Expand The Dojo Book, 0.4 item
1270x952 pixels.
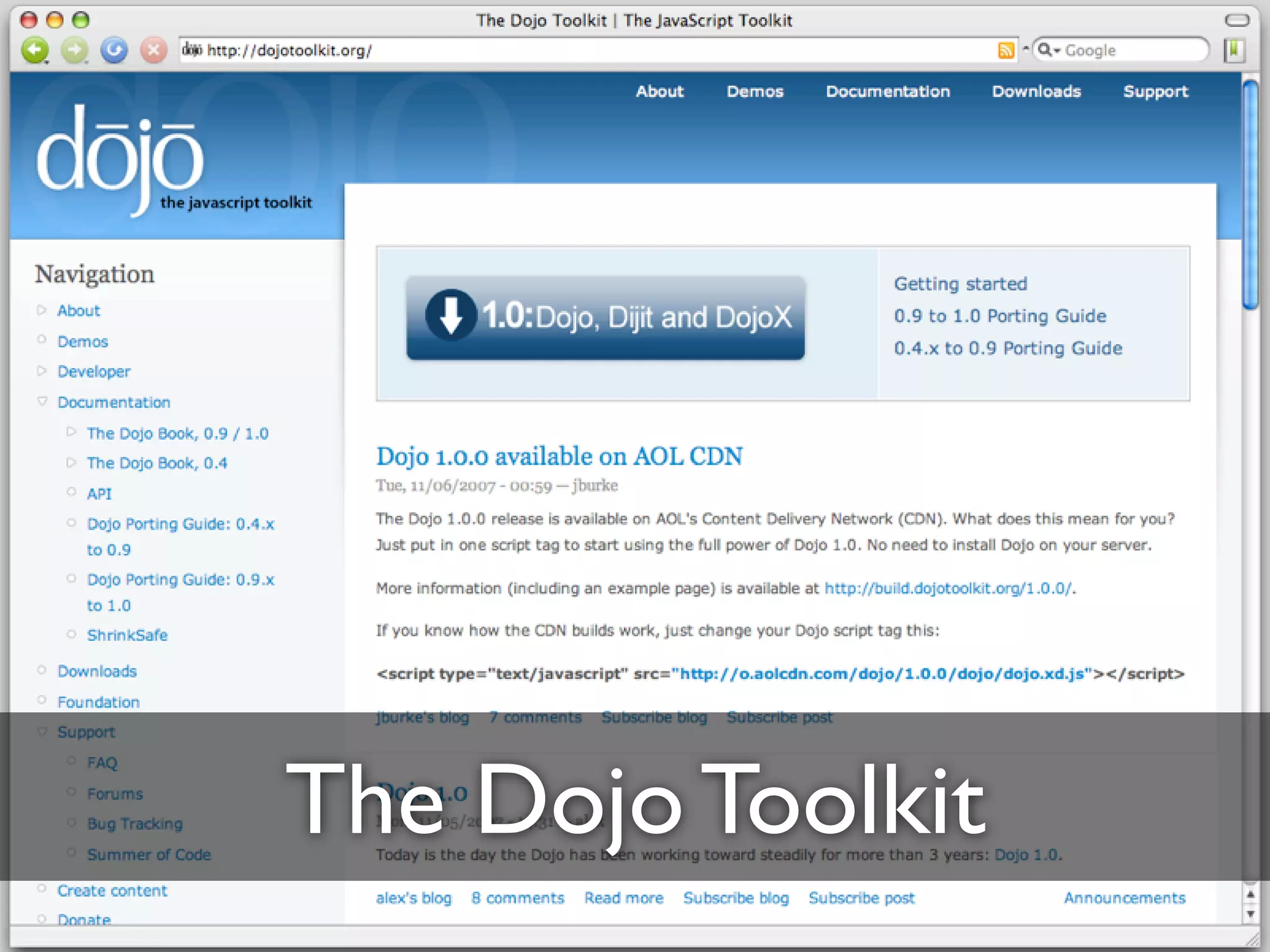pyautogui.click(x=71, y=462)
